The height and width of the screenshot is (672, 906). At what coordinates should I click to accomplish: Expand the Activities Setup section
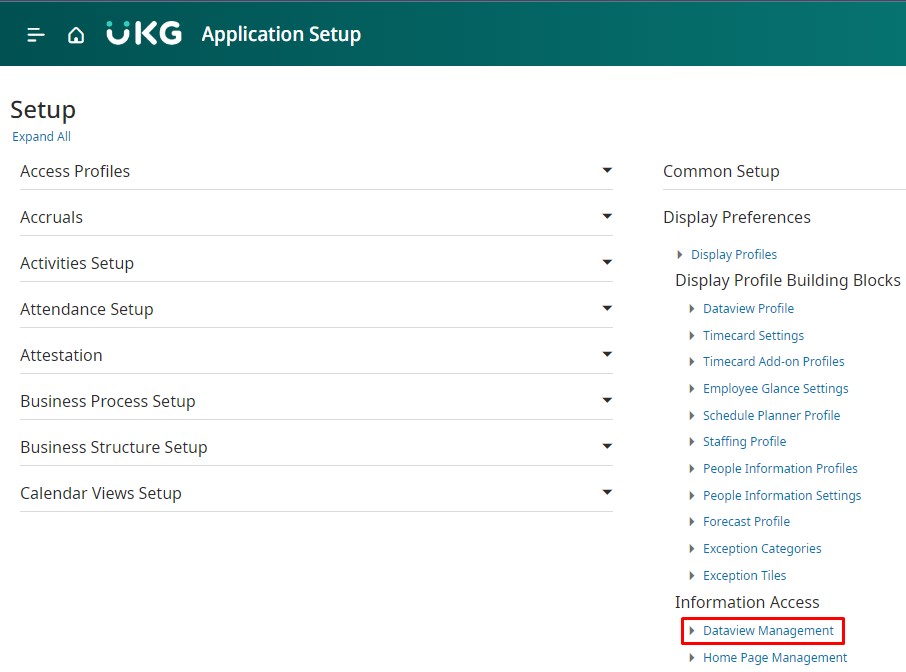(x=606, y=263)
